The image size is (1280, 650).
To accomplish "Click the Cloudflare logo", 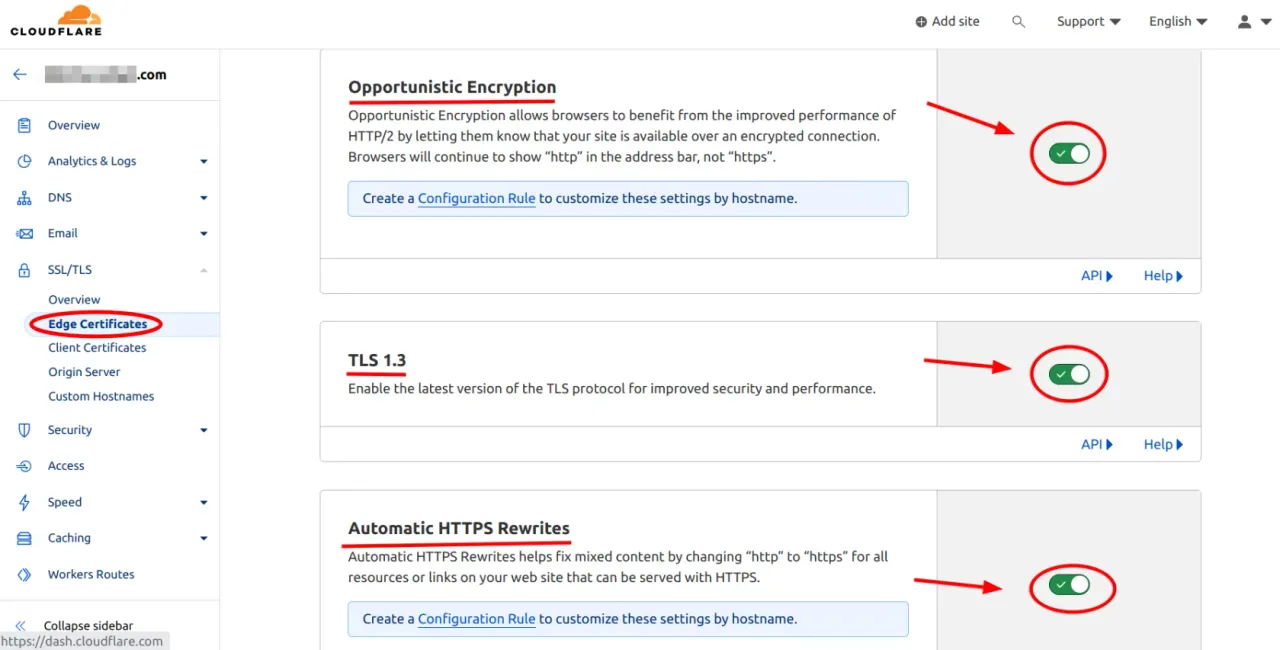I will [x=56, y=21].
